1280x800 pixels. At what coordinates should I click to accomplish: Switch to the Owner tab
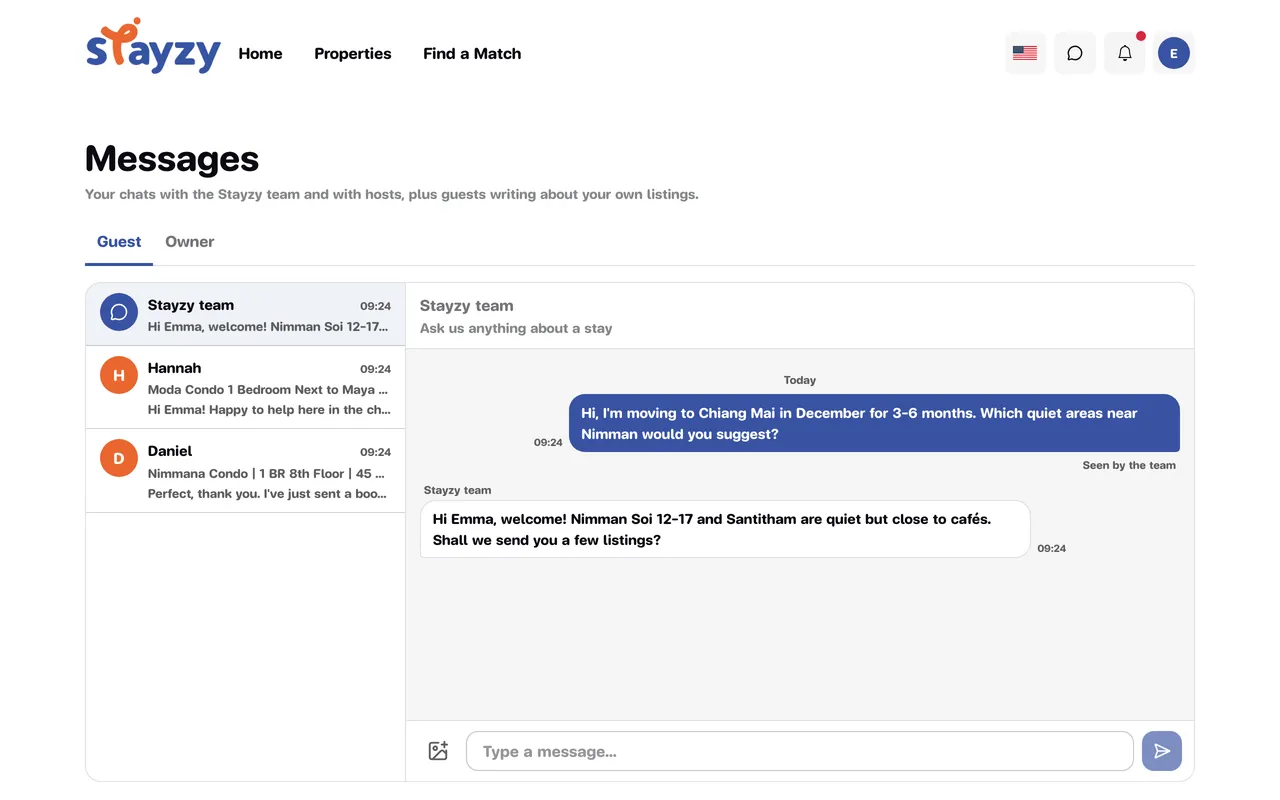190,242
